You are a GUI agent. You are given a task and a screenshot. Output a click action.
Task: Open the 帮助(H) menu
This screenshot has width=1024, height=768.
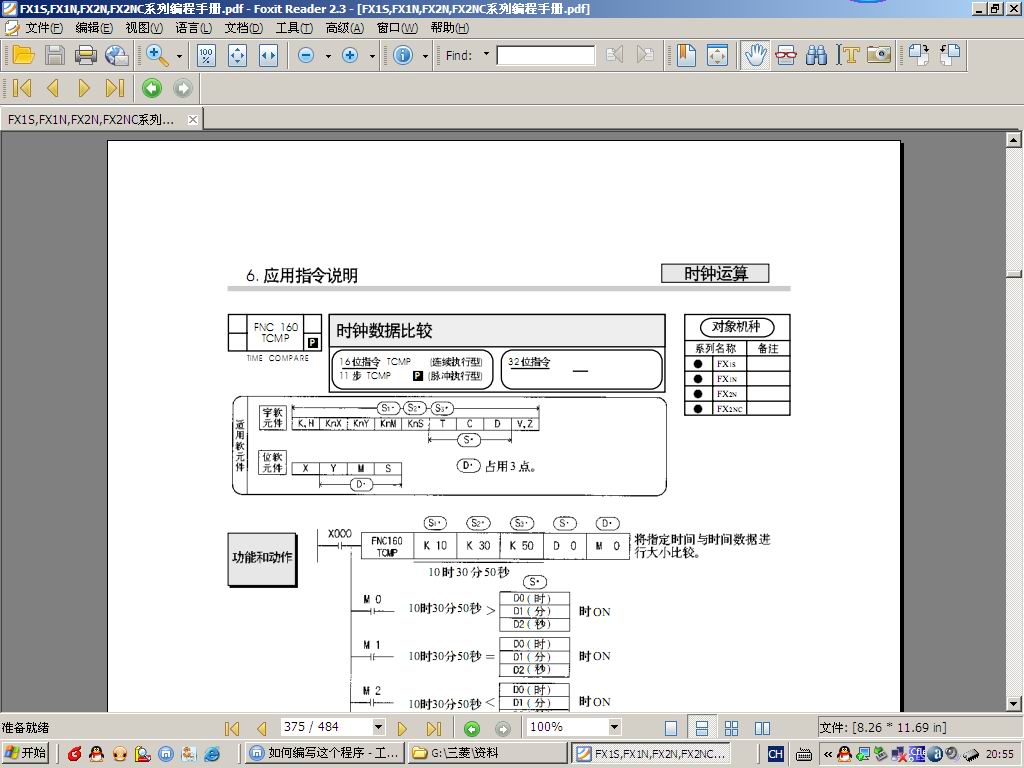[449, 28]
